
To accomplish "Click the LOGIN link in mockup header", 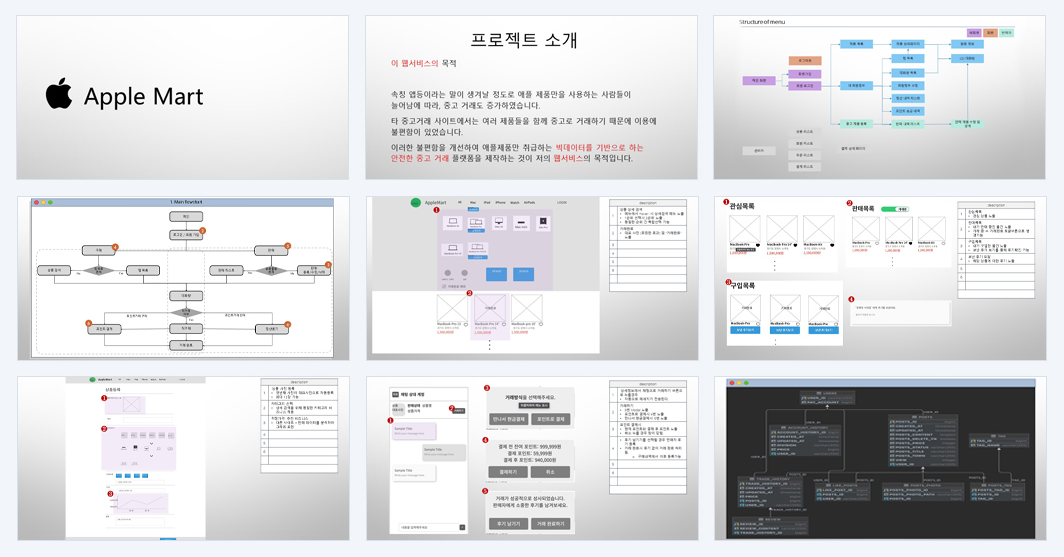I will pos(562,202).
